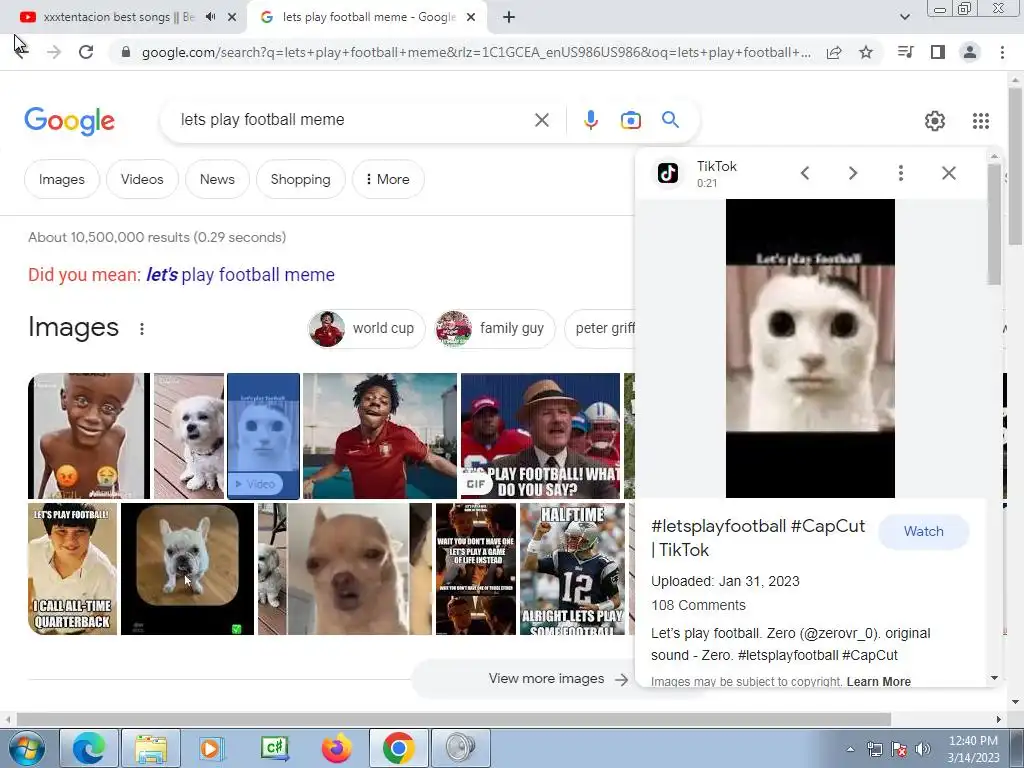Open TikTok source icon in preview panel
Image resolution: width=1024 pixels, height=768 pixels.
[x=667, y=173]
